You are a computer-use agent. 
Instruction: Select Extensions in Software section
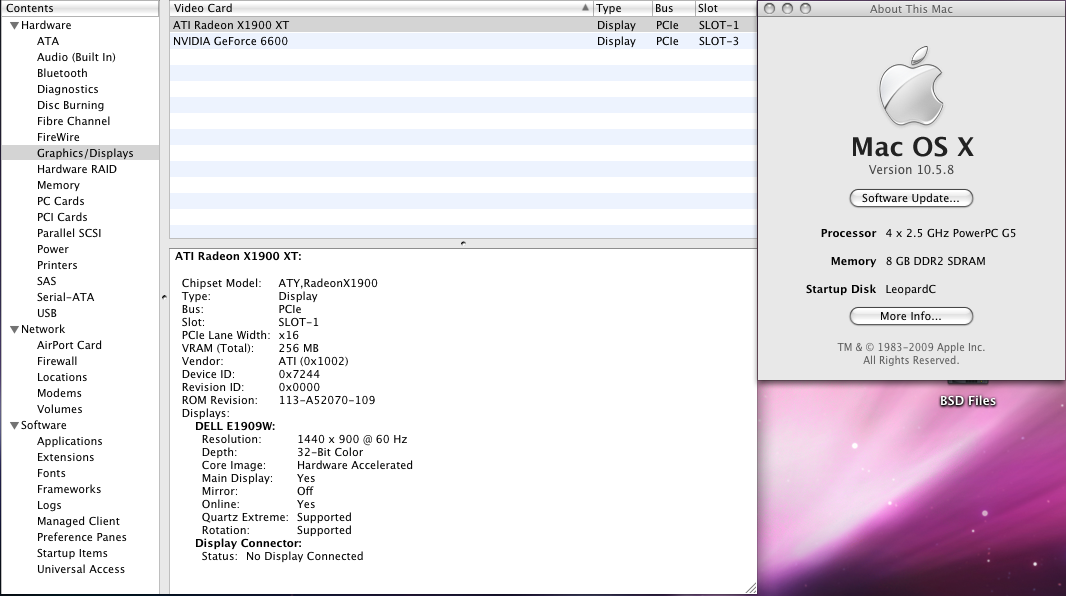click(x=65, y=457)
